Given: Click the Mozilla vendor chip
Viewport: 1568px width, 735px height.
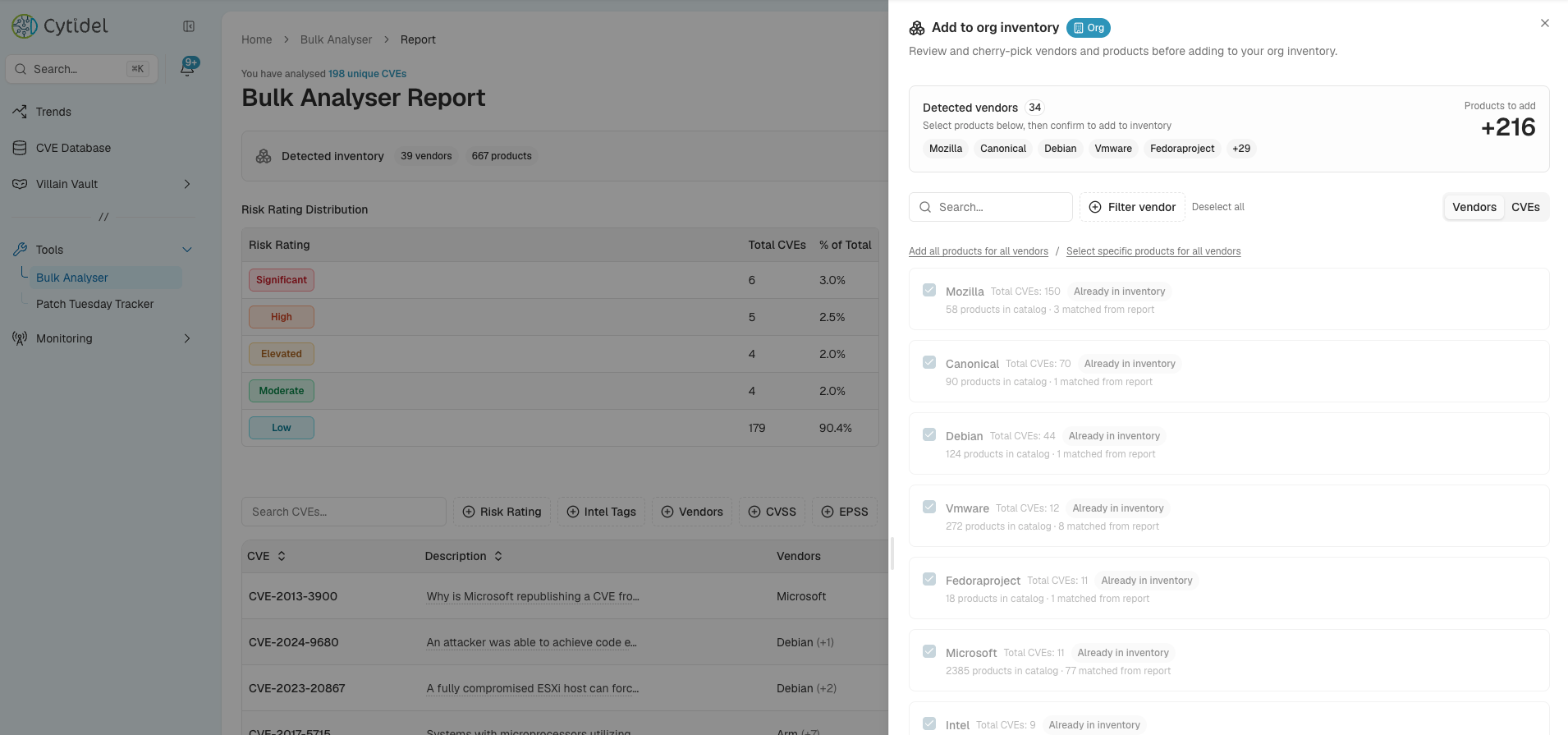Looking at the screenshot, I should [946, 149].
